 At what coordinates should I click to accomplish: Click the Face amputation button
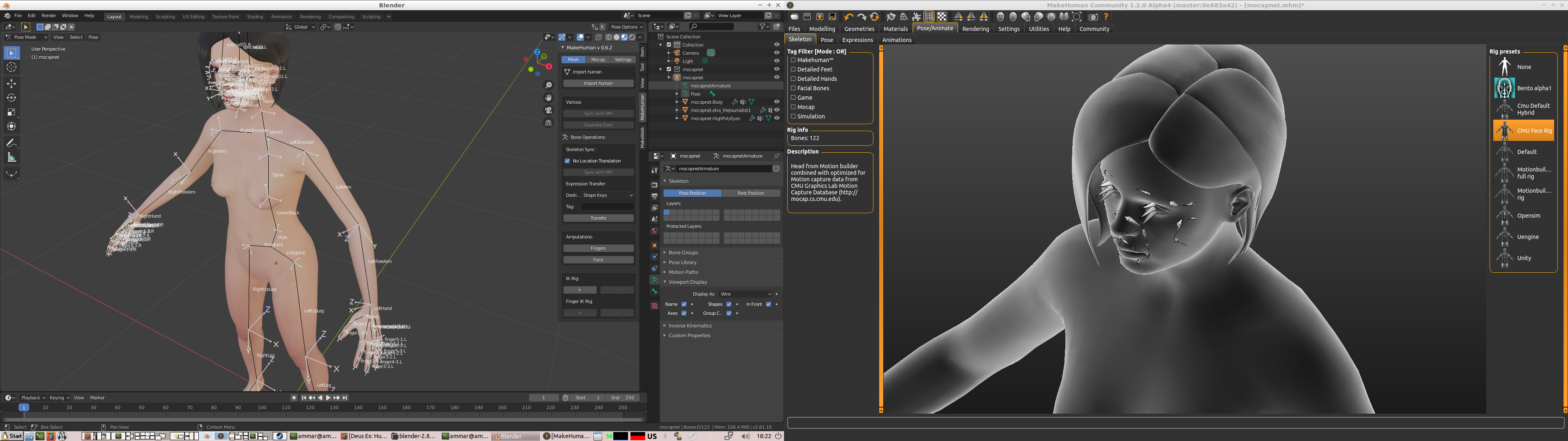coord(598,260)
